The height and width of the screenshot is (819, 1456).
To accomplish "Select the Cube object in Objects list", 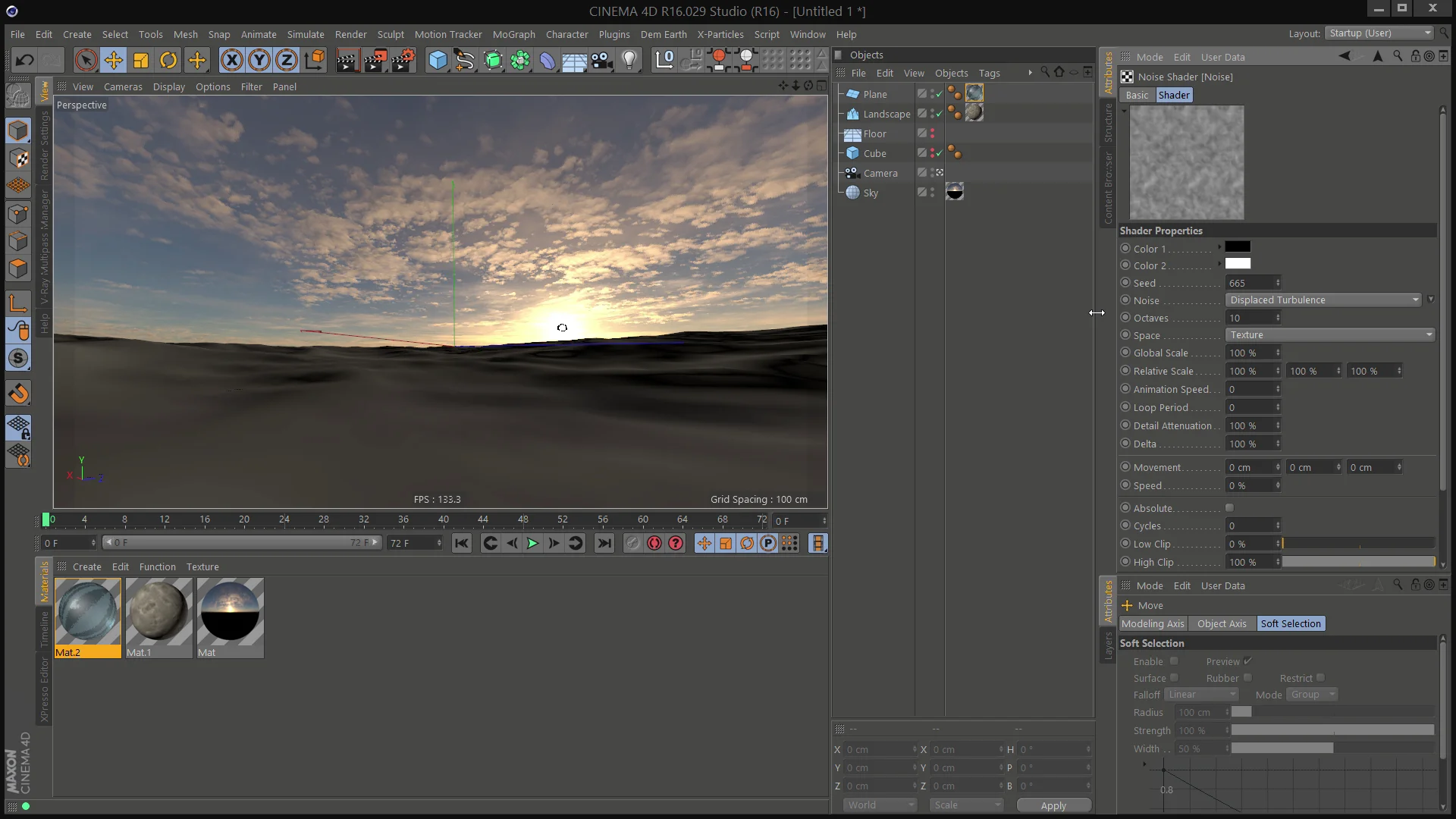I will click(874, 153).
